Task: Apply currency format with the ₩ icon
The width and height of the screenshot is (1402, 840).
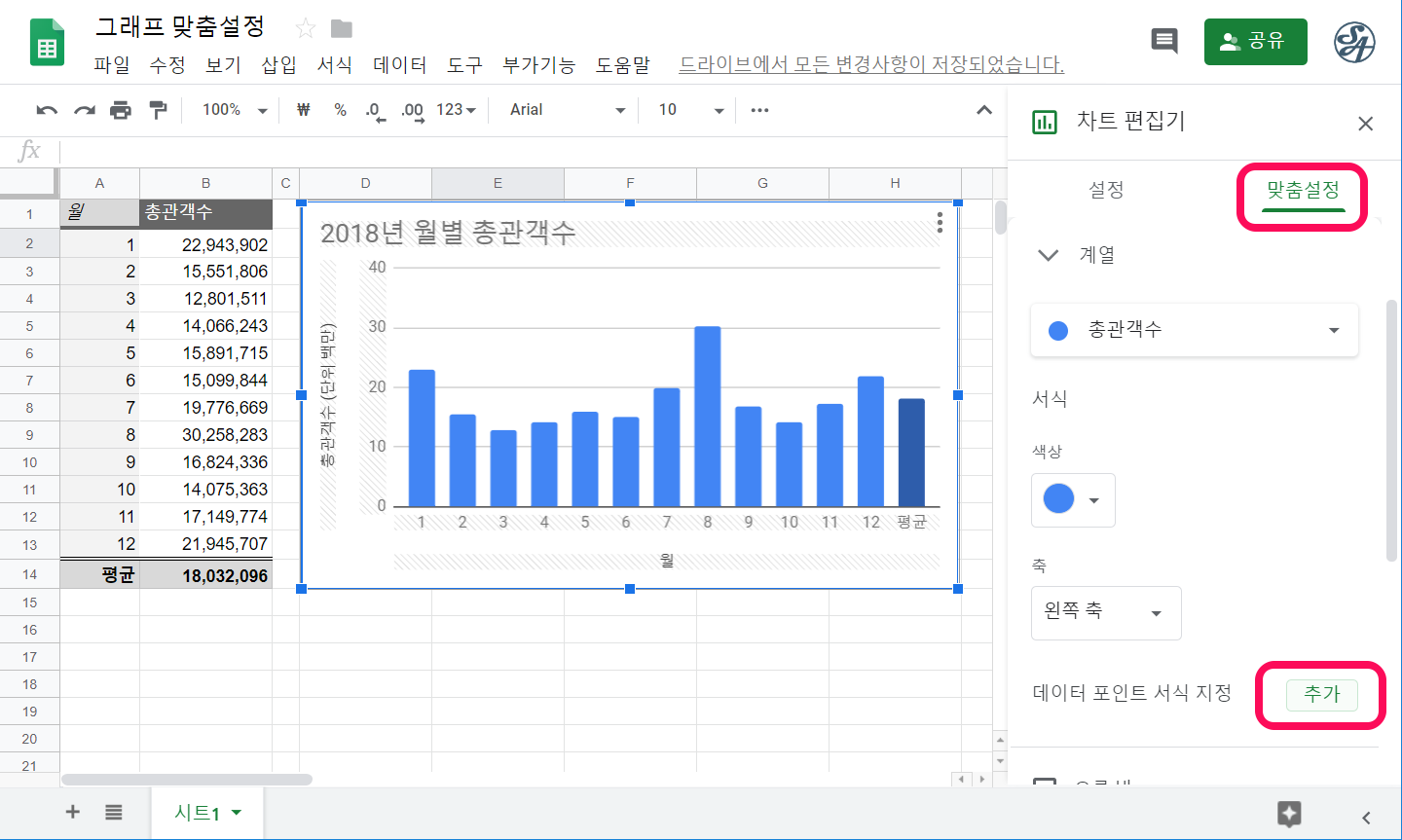Action: tap(303, 110)
